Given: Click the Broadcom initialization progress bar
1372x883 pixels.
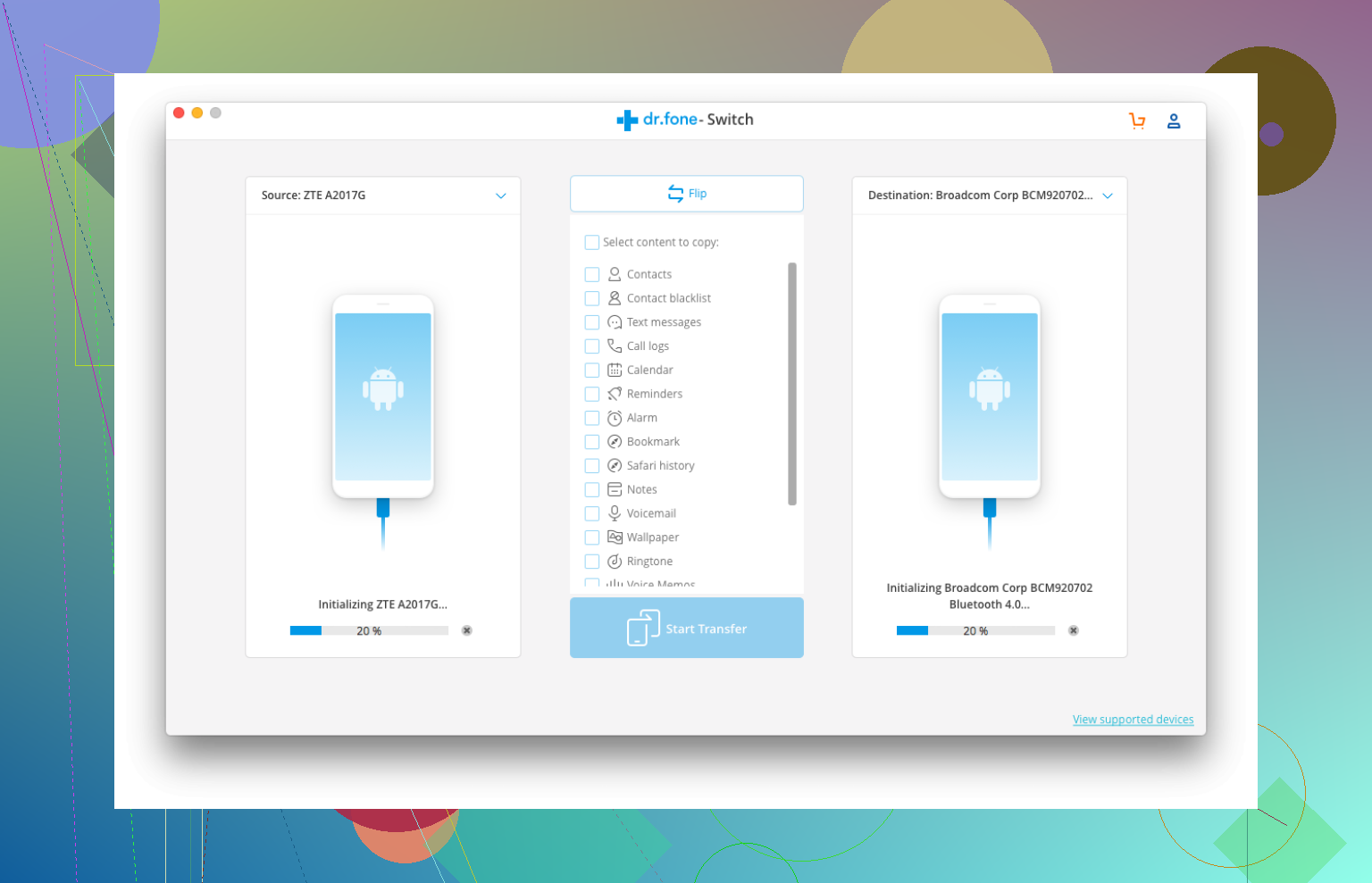Looking at the screenshot, I should tap(975, 630).
